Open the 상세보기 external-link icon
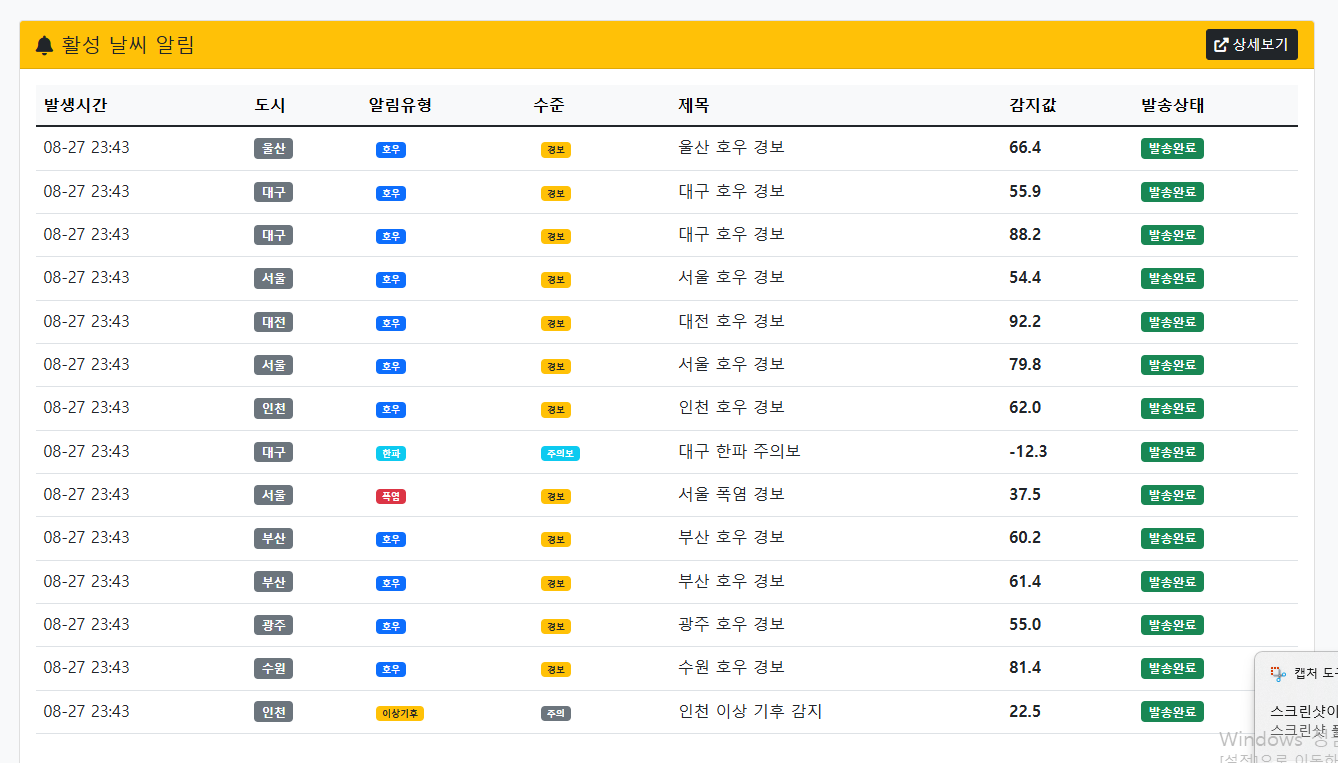 1221,45
